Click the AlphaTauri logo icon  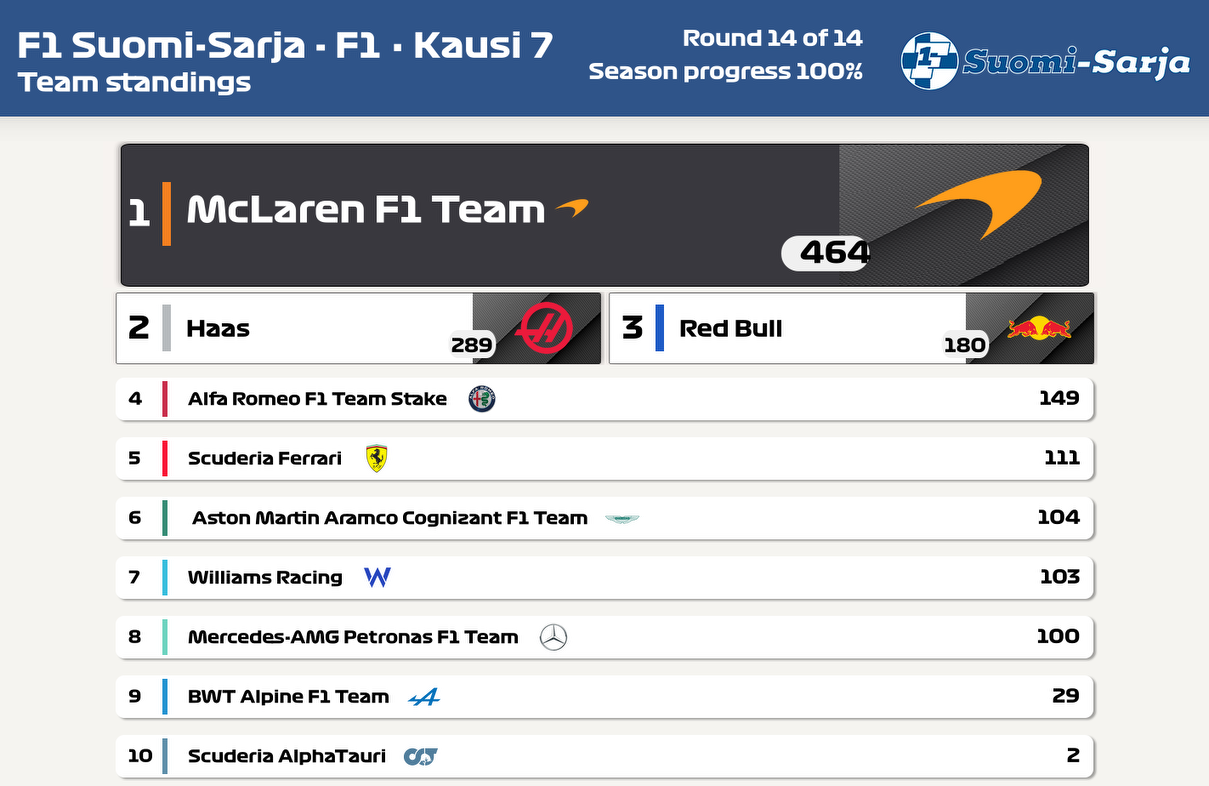(x=421, y=757)
